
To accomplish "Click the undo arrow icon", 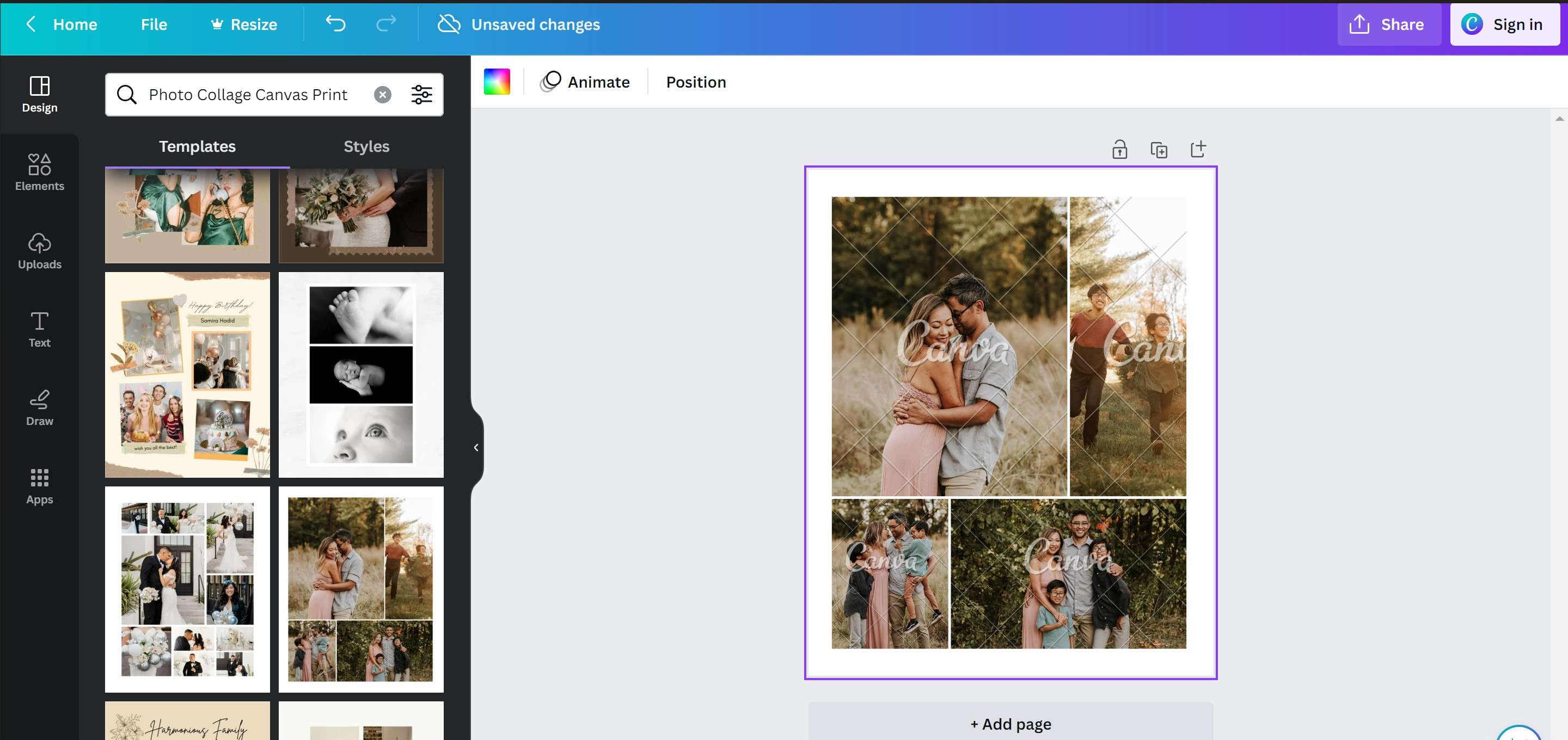I will (x=335, y=24).
